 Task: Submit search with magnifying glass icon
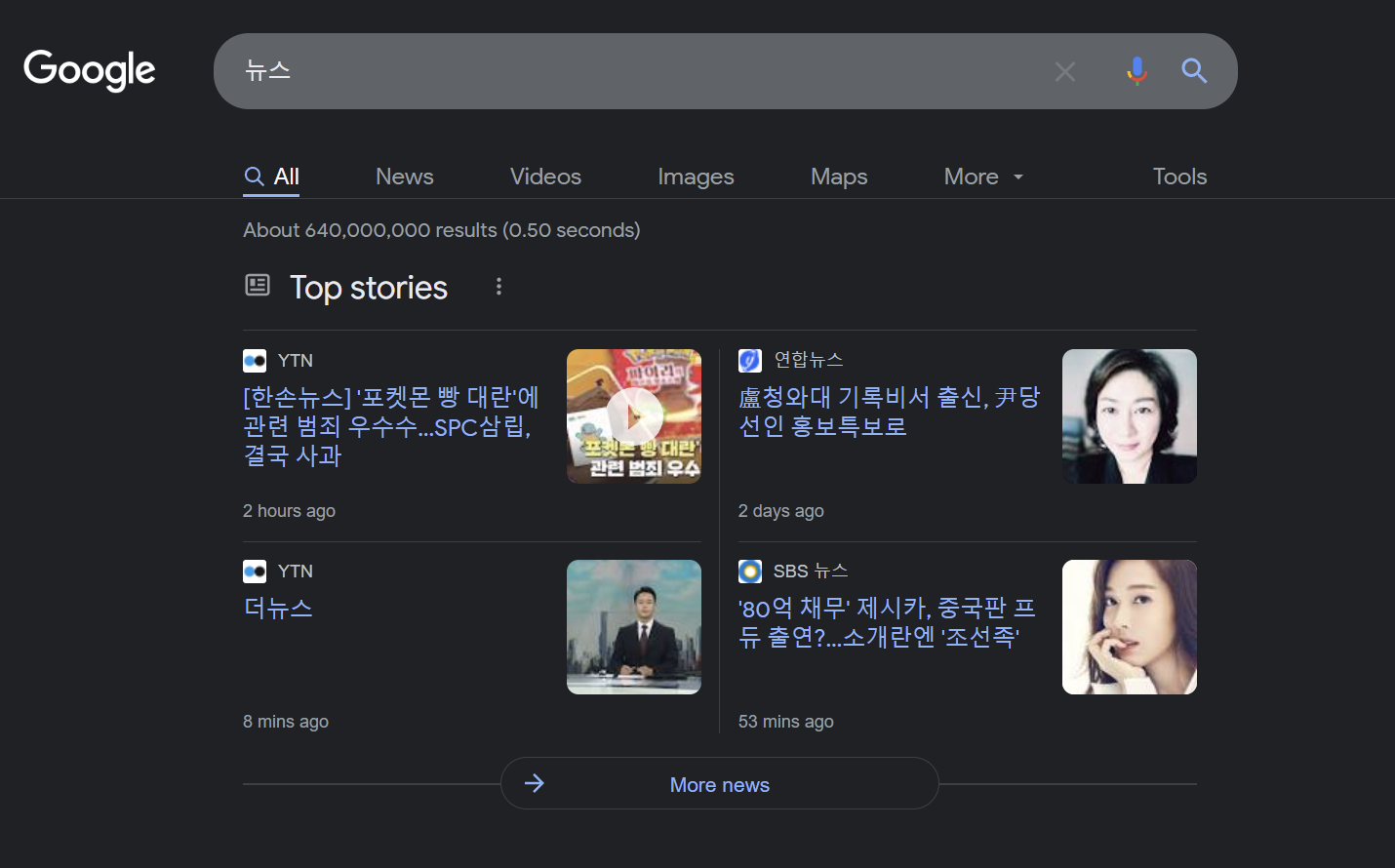pyautogui.click(x=1194, y=70)
